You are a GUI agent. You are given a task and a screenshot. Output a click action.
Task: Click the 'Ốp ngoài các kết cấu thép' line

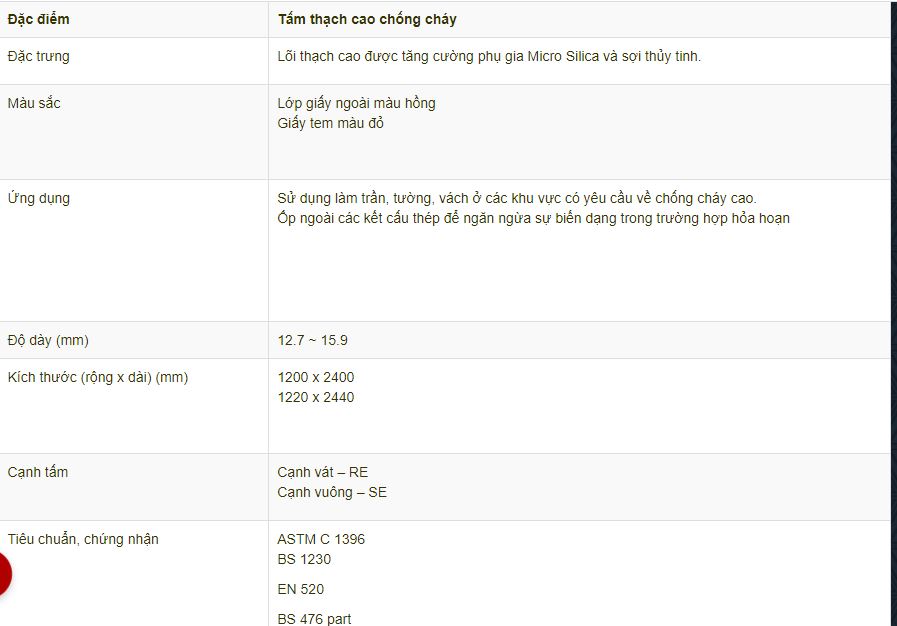pos(533,218)
